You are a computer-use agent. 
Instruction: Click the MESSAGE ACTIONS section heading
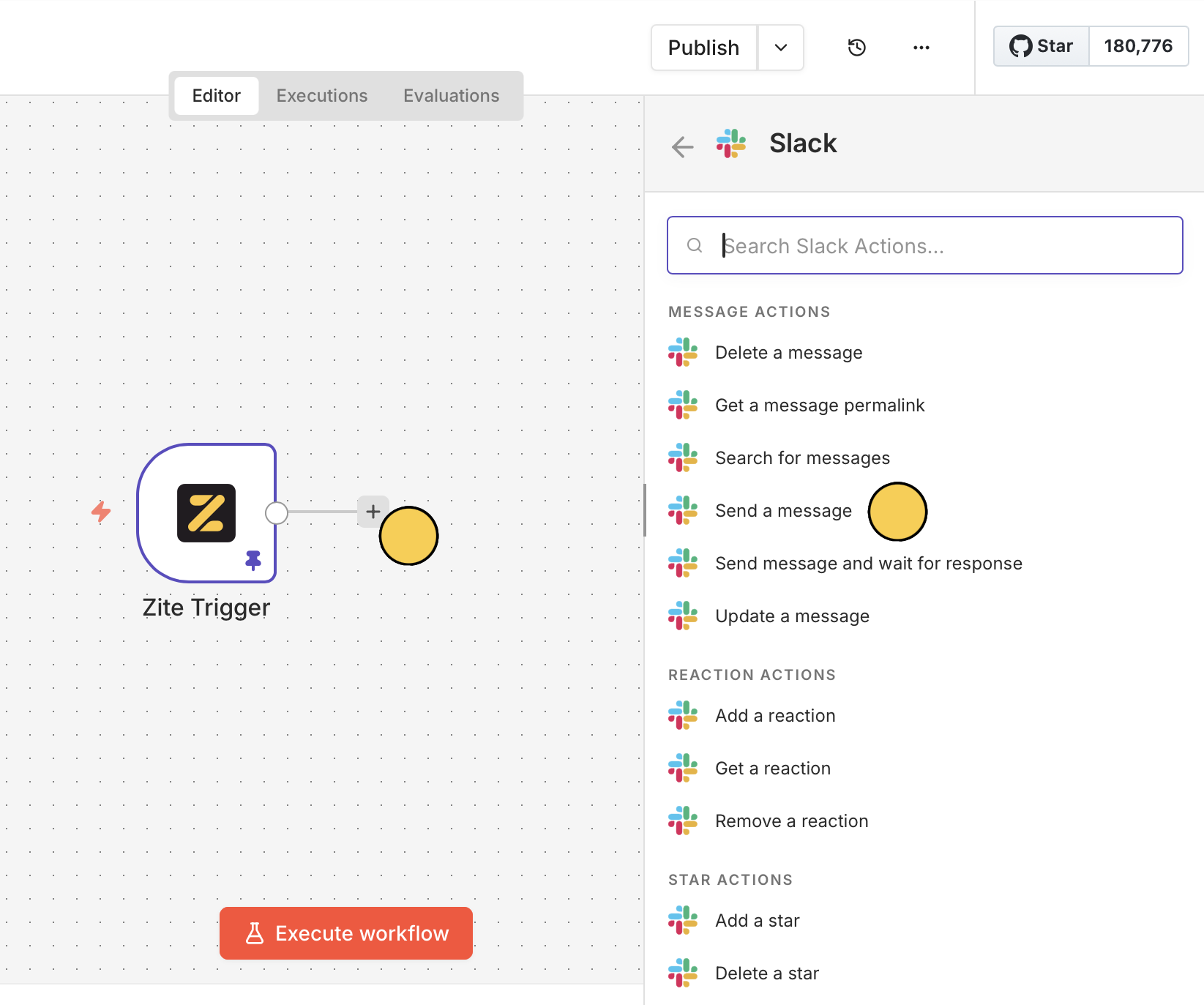[749, 312]
